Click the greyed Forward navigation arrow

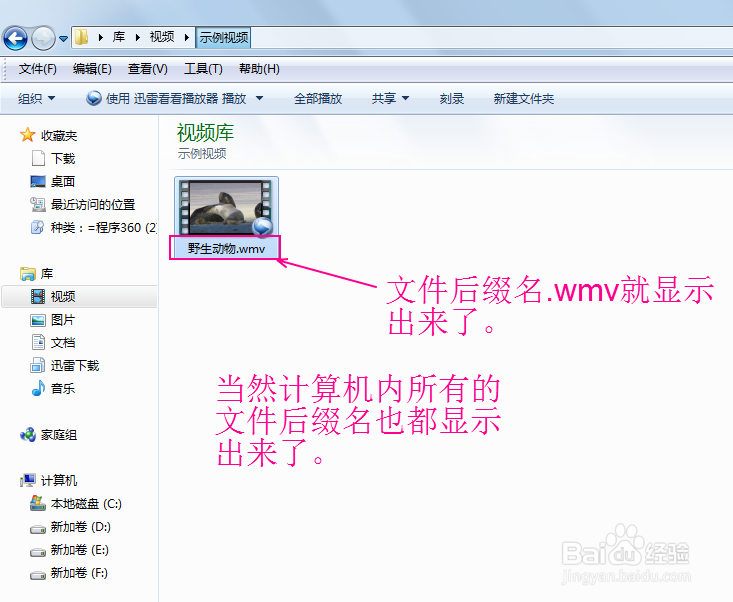pos(43,38)
